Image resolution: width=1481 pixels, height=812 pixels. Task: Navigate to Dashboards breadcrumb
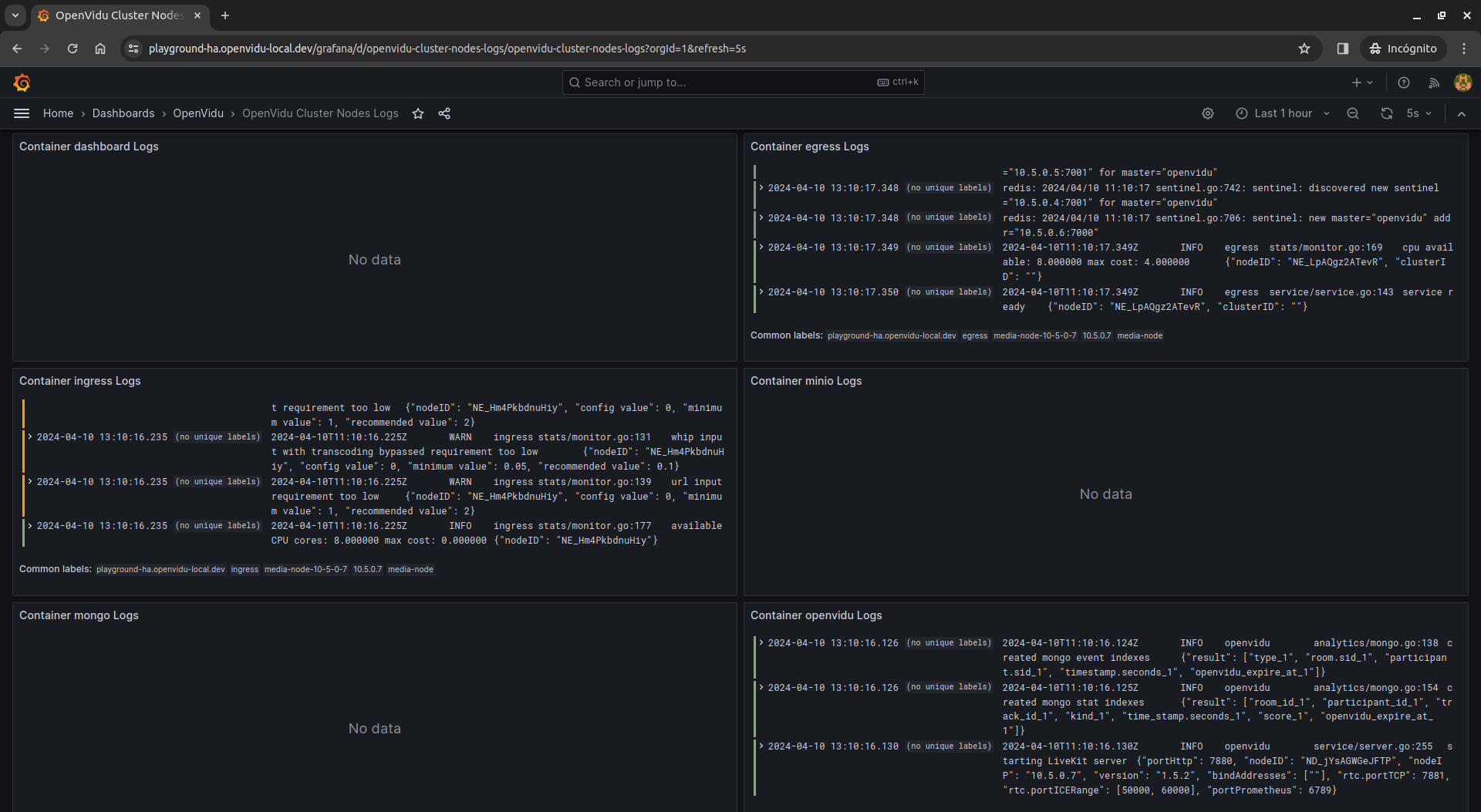123,113
